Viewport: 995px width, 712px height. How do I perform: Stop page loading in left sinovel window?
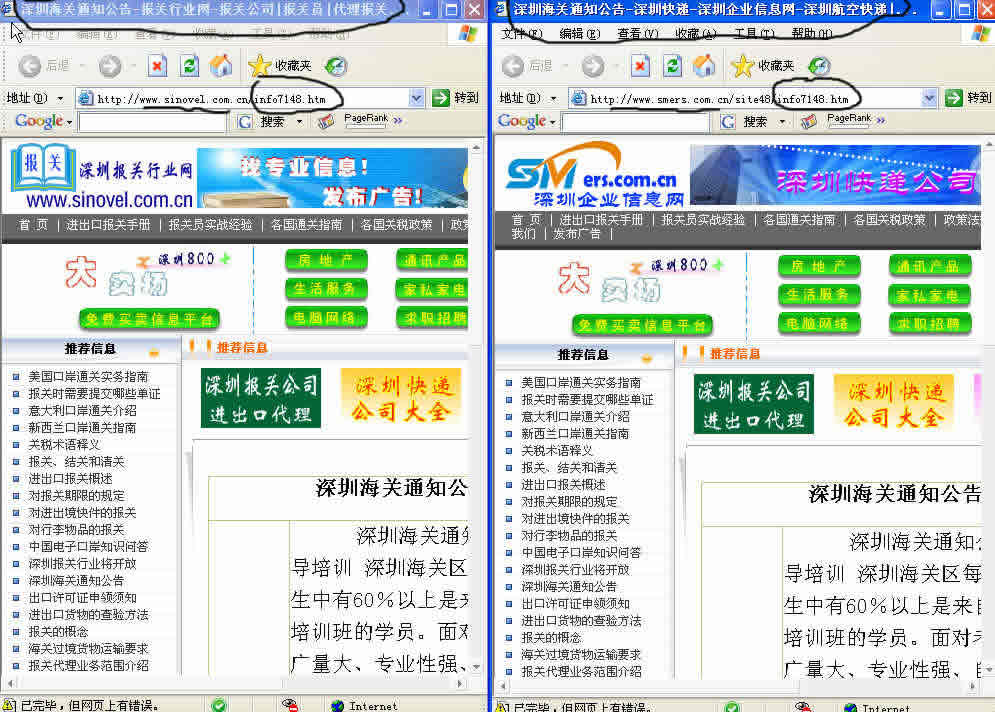coord(157,65)
